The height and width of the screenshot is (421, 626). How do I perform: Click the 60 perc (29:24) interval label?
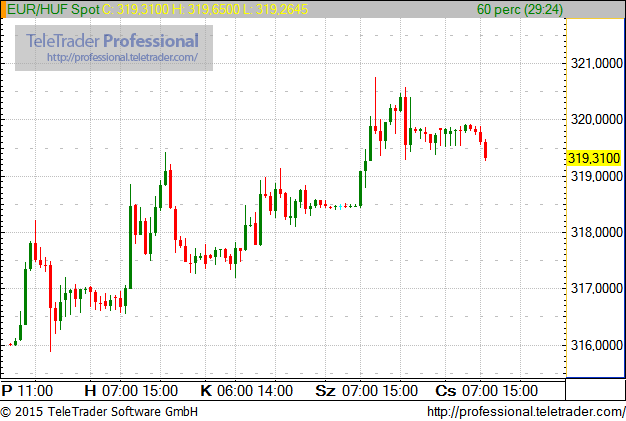tap(520, 9)
